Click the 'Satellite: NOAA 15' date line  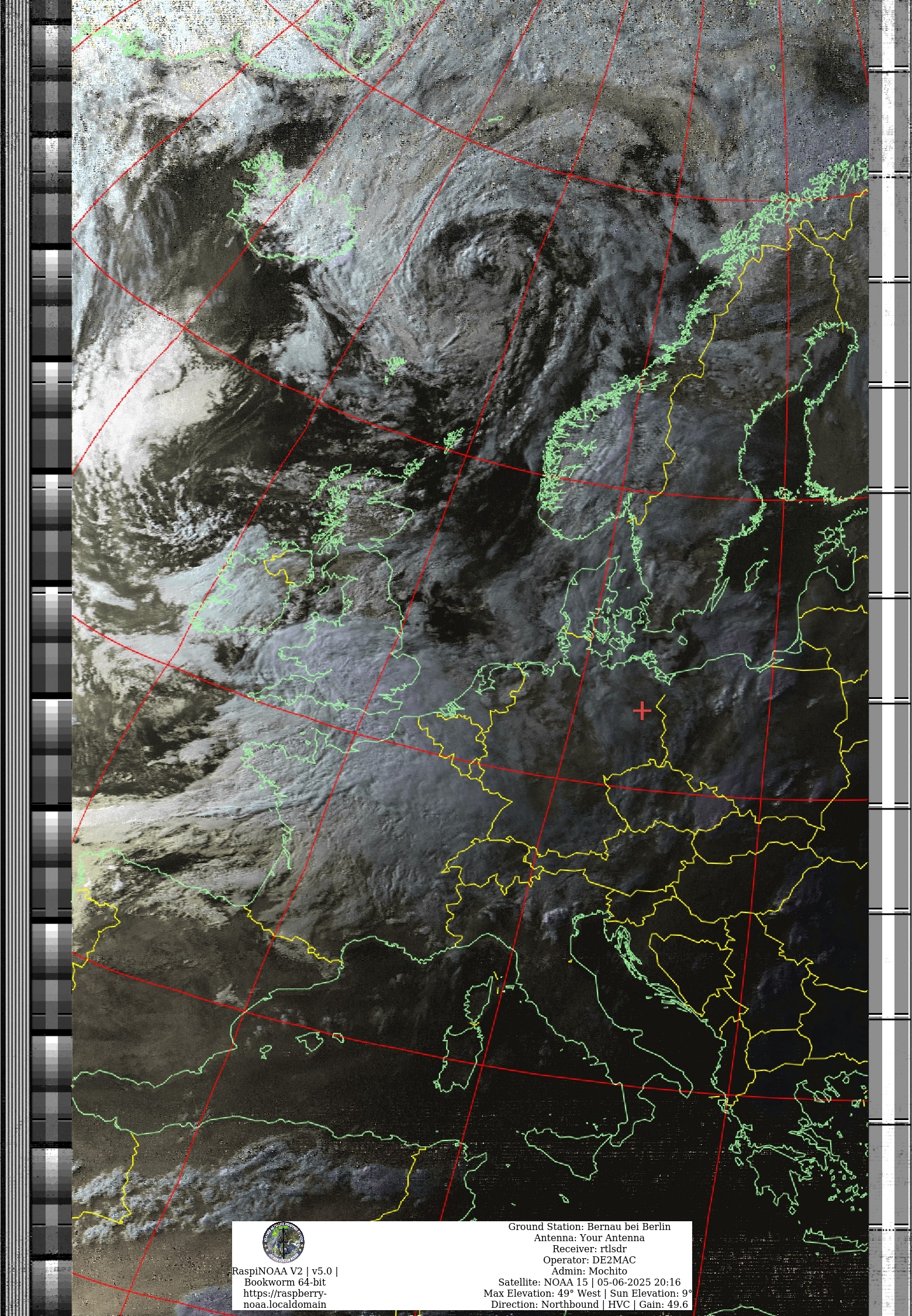[x=589, y=1282]
